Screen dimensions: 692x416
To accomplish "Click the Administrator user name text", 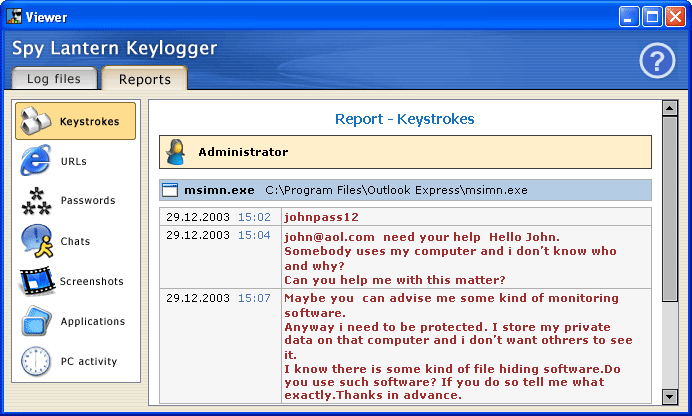I will point(243,152).
